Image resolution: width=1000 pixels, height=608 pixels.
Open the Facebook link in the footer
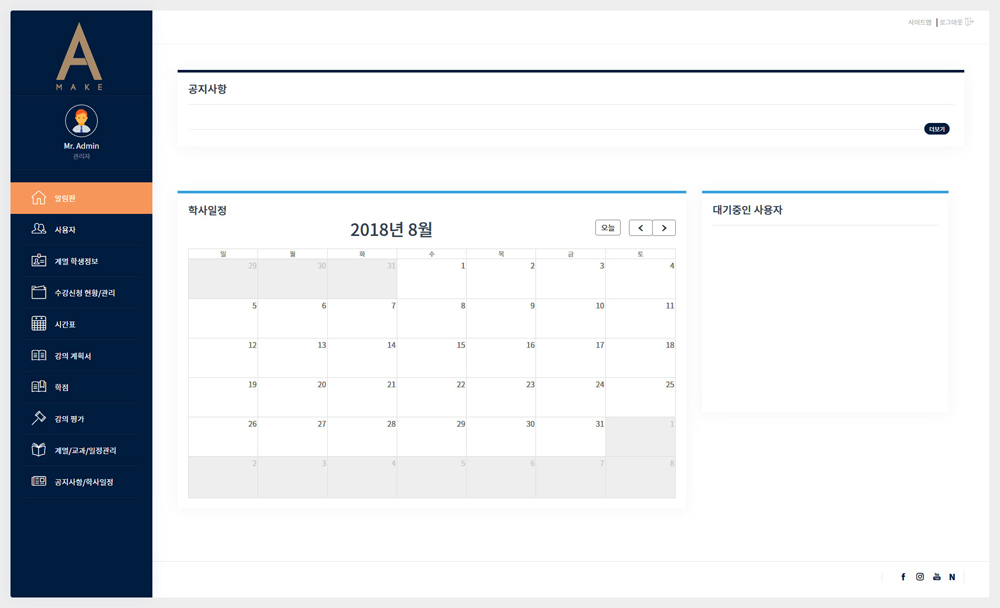click(x=903, y=577)
